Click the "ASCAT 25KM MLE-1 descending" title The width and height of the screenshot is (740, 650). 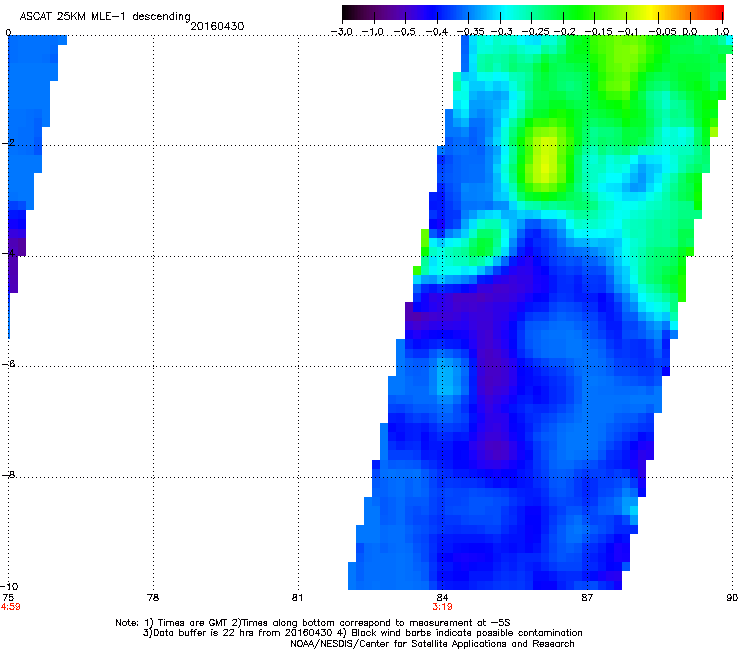click(x=105, y=16)
